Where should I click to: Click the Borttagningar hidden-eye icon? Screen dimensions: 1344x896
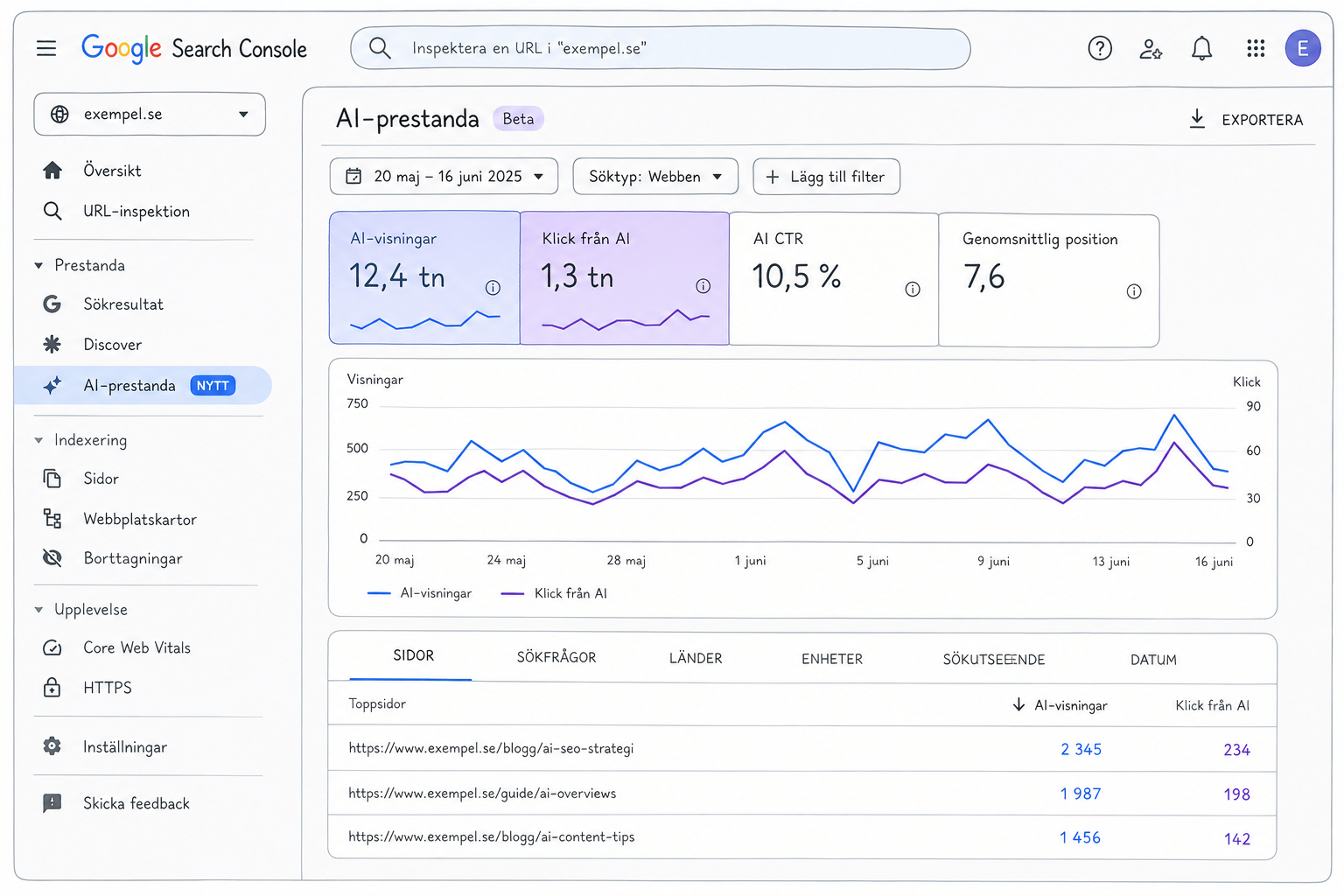(x=52, y=558)
